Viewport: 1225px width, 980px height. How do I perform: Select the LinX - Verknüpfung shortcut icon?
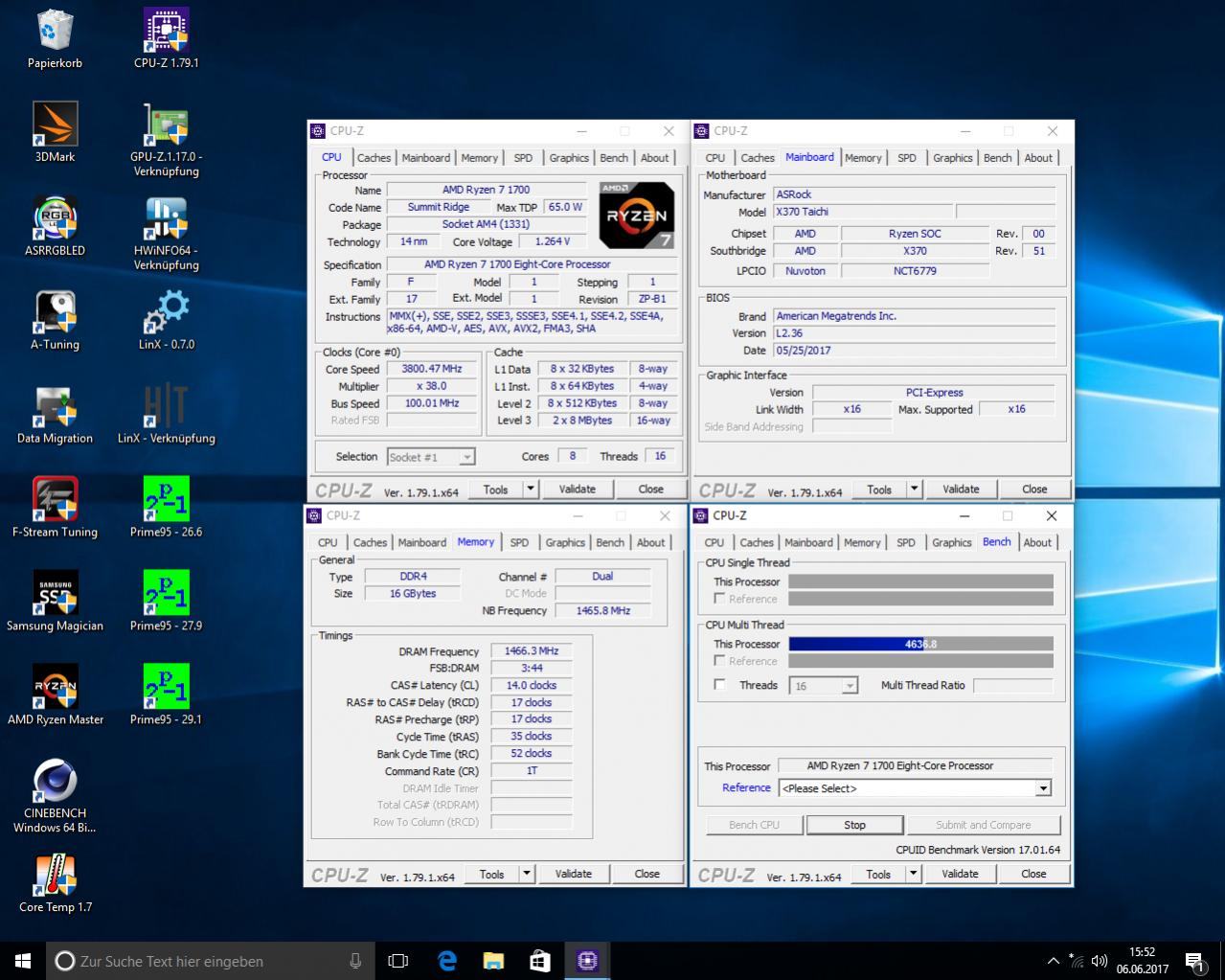coord(167,414)
